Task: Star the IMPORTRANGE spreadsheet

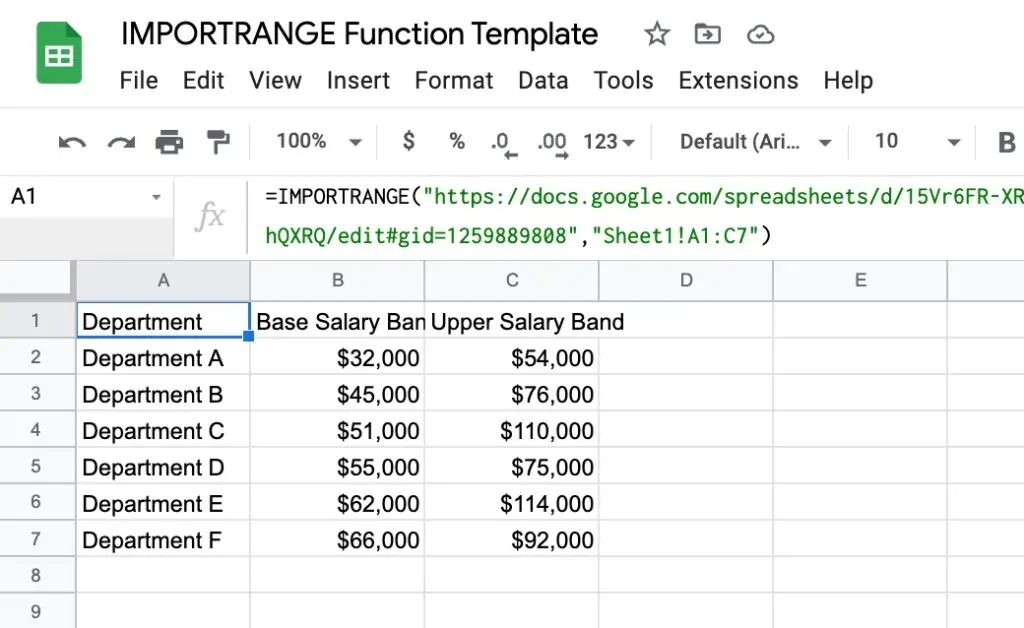Action: coord(657,33)
